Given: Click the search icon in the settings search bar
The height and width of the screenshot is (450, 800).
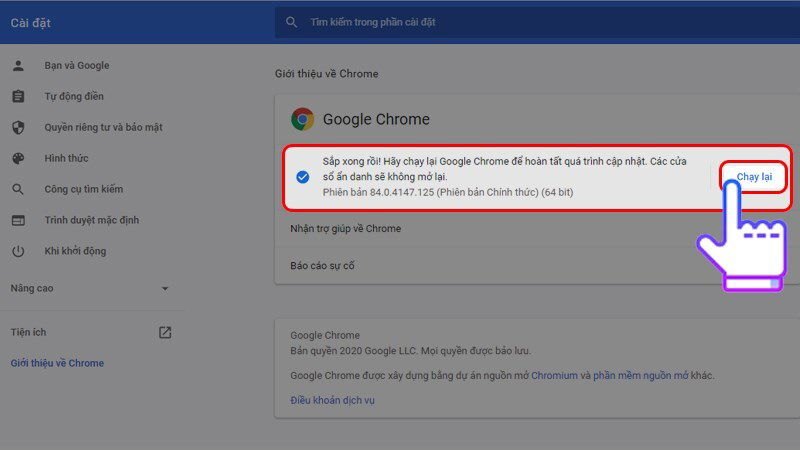Looking at the screenshot, I should pyautogui.click(x=291, y=22).
